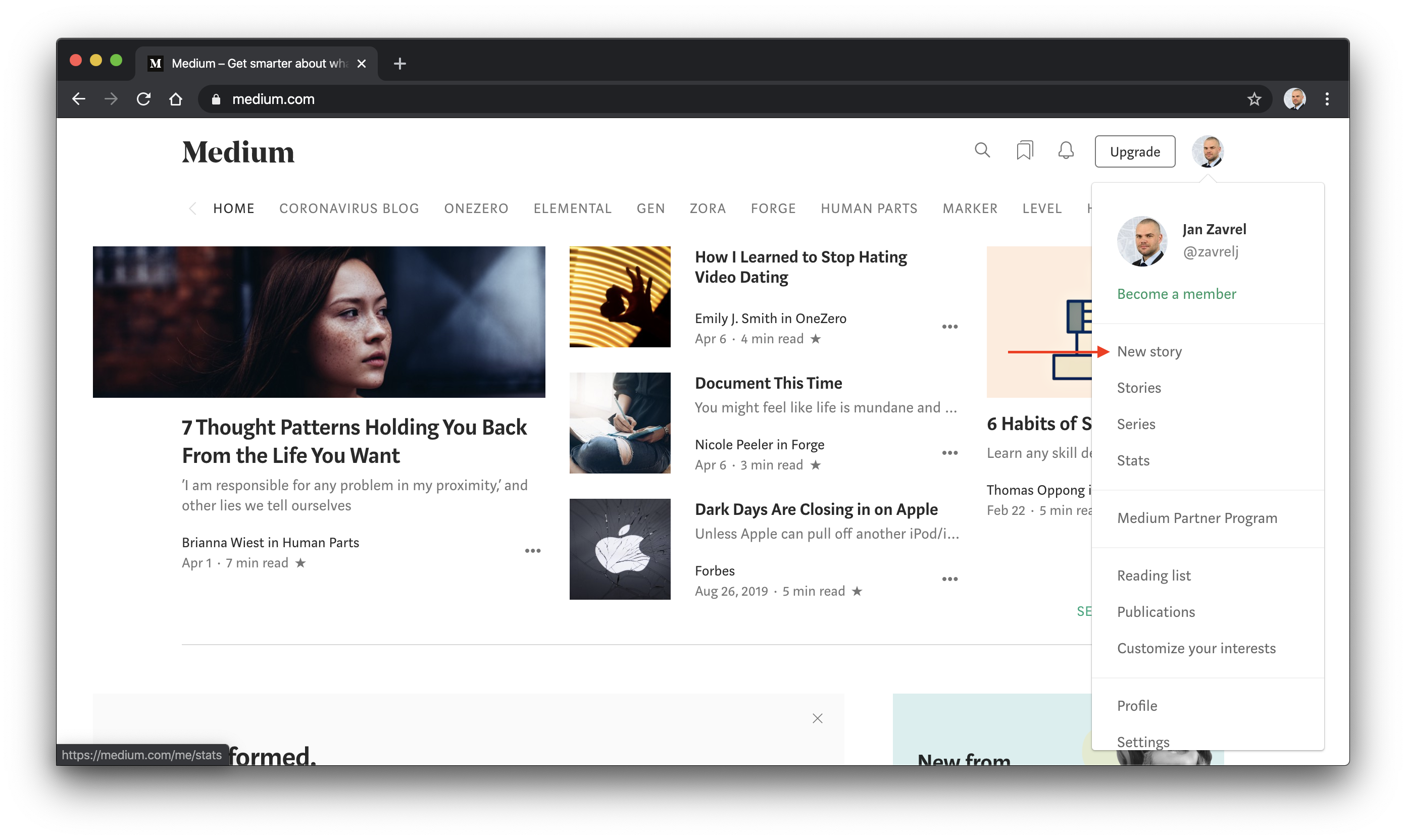The width and height of the screenshot is (1406, 840).
Task: Open Reading list from the menu
Action: (1153, 575)
